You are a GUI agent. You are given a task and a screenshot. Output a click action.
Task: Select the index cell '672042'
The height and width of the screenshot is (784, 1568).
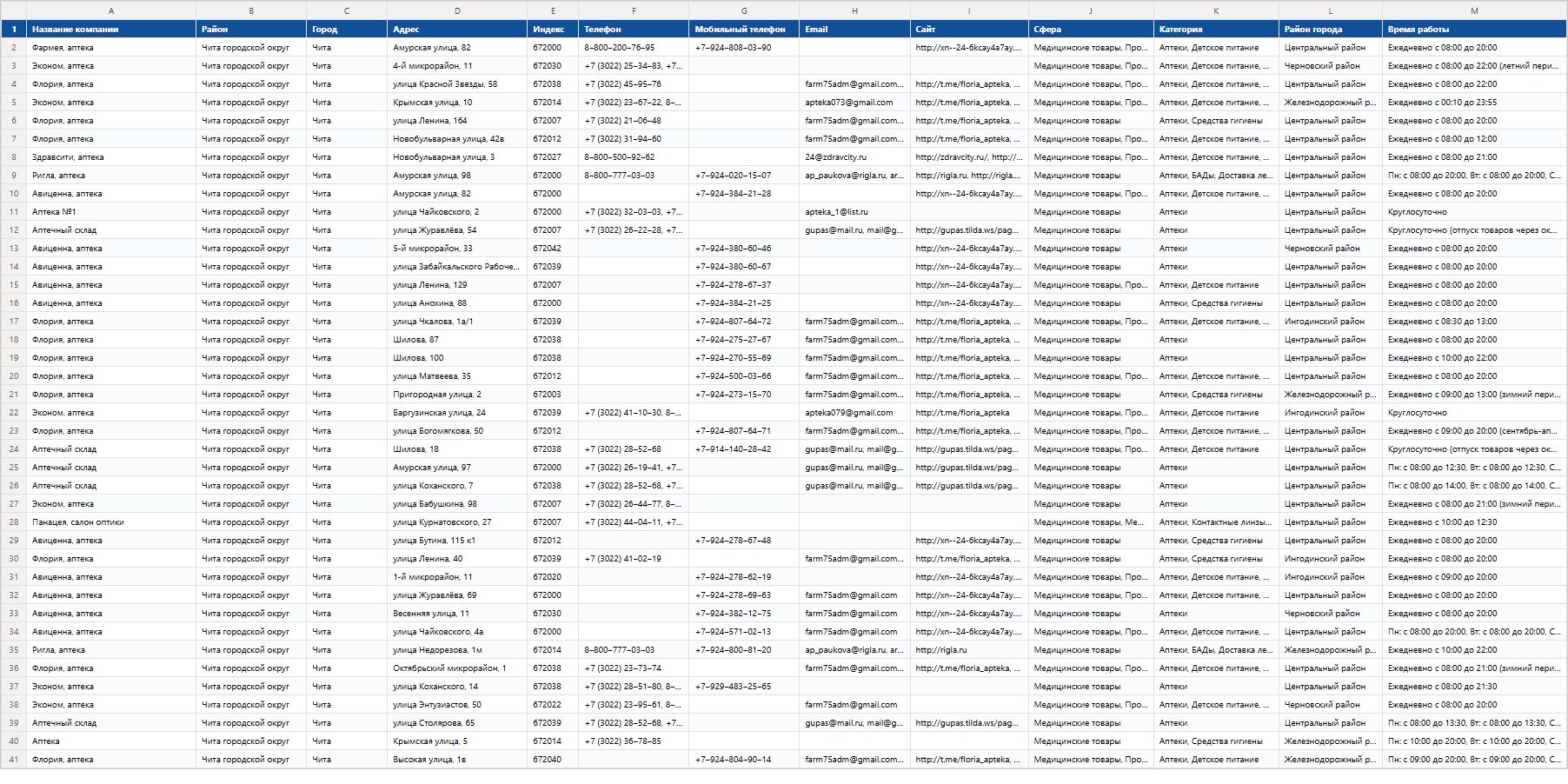point(553,249)
